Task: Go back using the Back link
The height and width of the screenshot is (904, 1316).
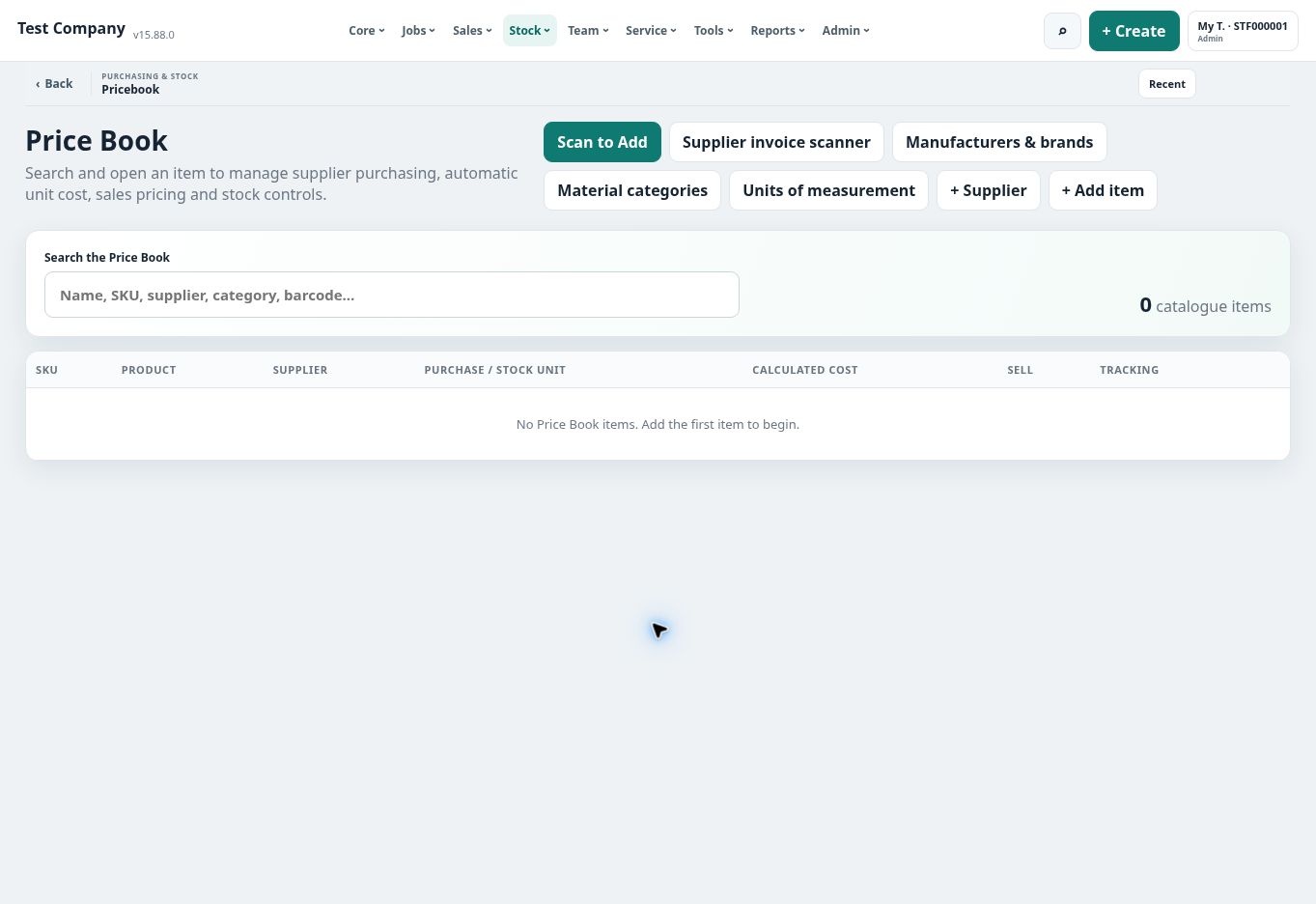Action: click(x=54, y=84)
